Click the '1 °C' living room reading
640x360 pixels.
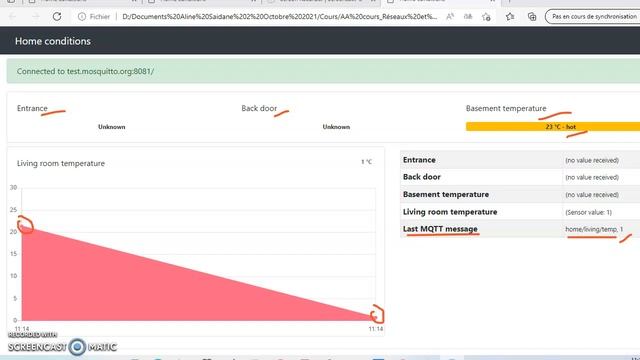(x=366, y=162)
